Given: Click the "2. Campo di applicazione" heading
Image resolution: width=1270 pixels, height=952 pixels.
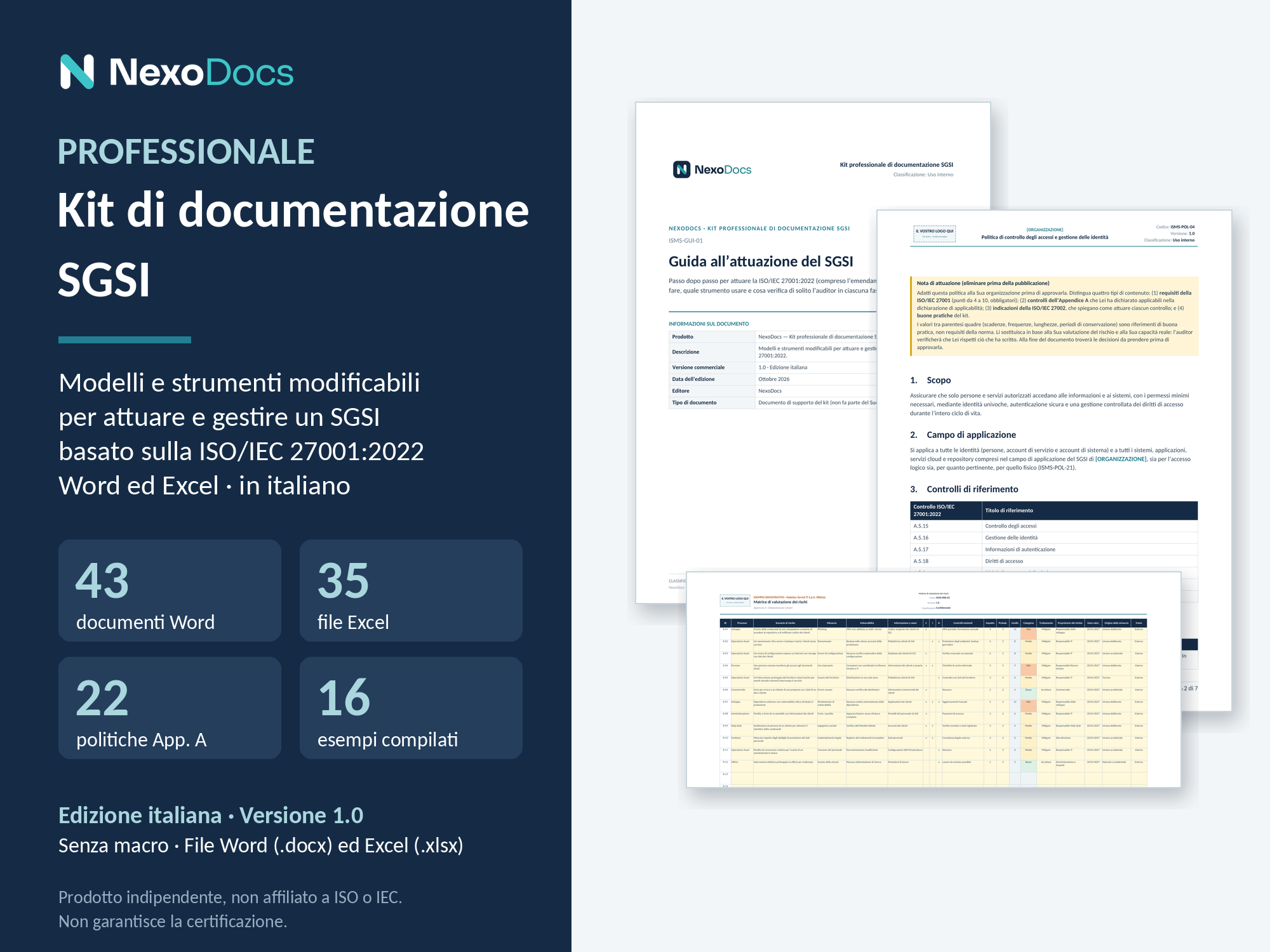Looking at the screenshot, I should pos(963,435).
